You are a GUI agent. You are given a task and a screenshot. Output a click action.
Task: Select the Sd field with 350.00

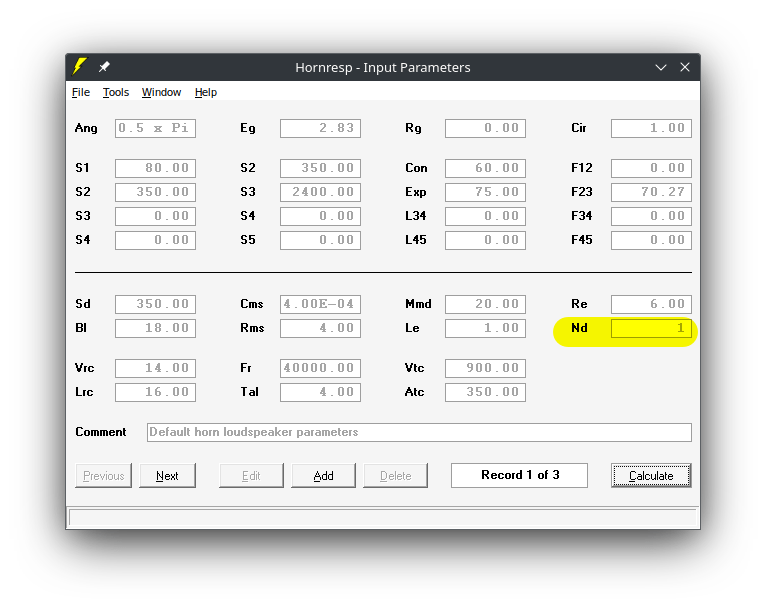point(156,304)
